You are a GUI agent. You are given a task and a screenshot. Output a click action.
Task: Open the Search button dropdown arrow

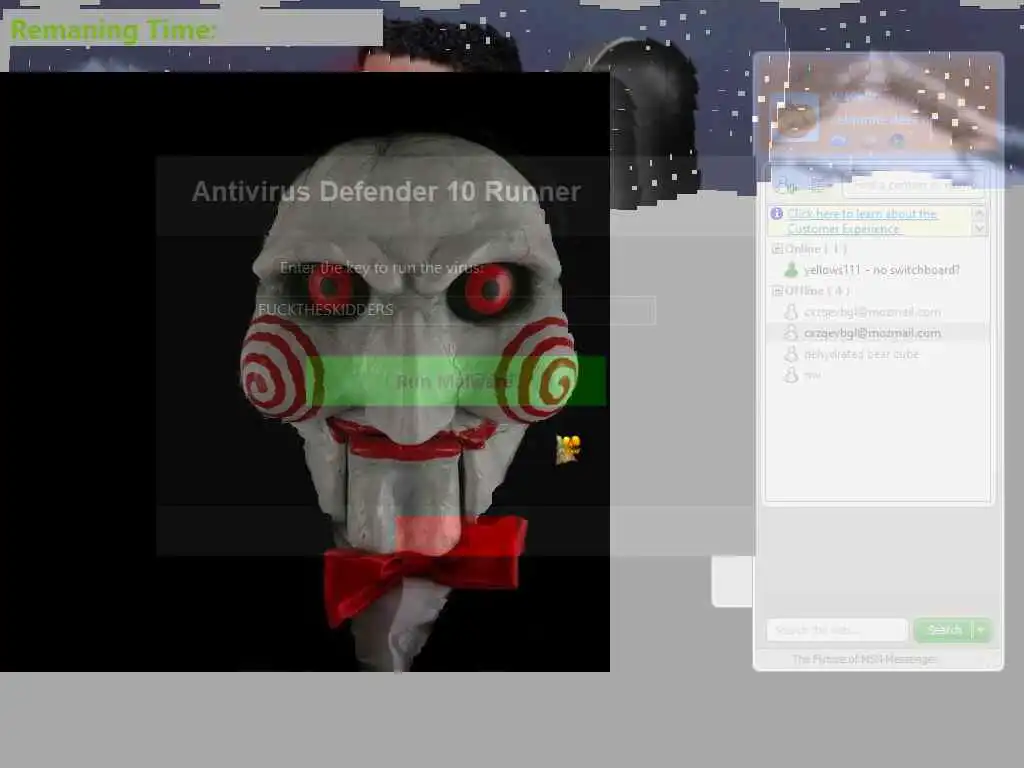point(982,630)
